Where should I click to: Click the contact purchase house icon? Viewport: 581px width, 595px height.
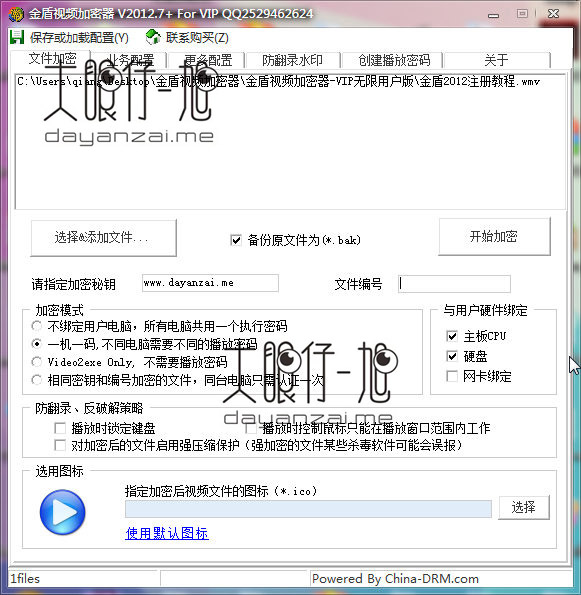point(153,37)
